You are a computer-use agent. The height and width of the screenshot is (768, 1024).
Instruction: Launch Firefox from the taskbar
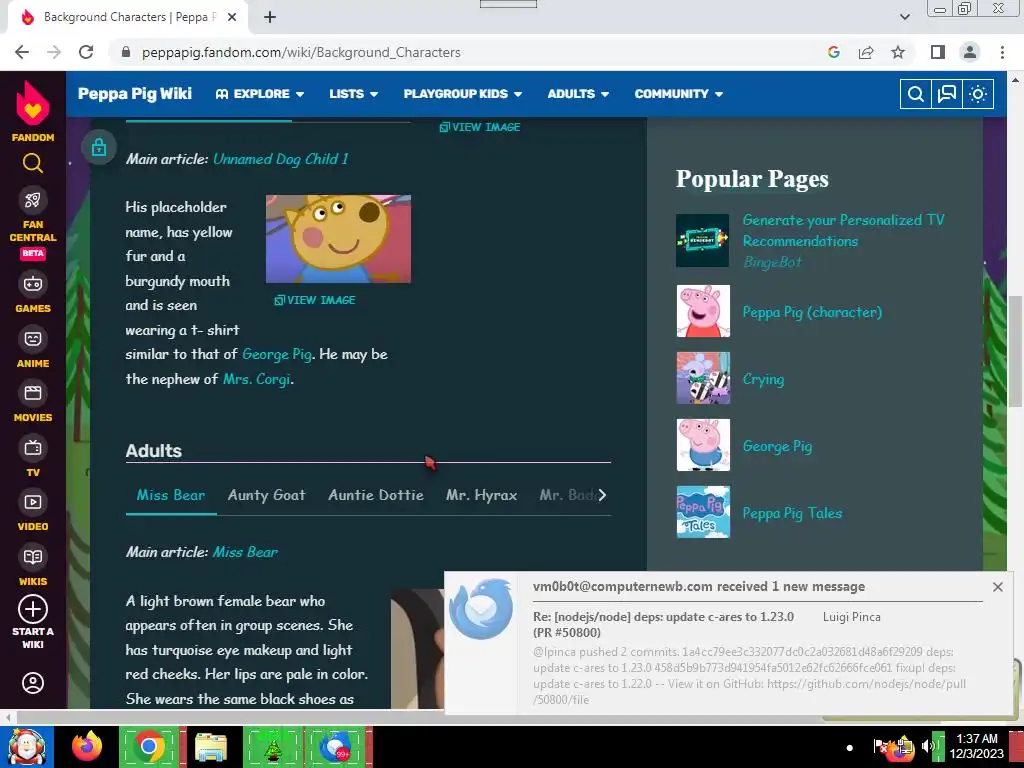coord(87,747)
